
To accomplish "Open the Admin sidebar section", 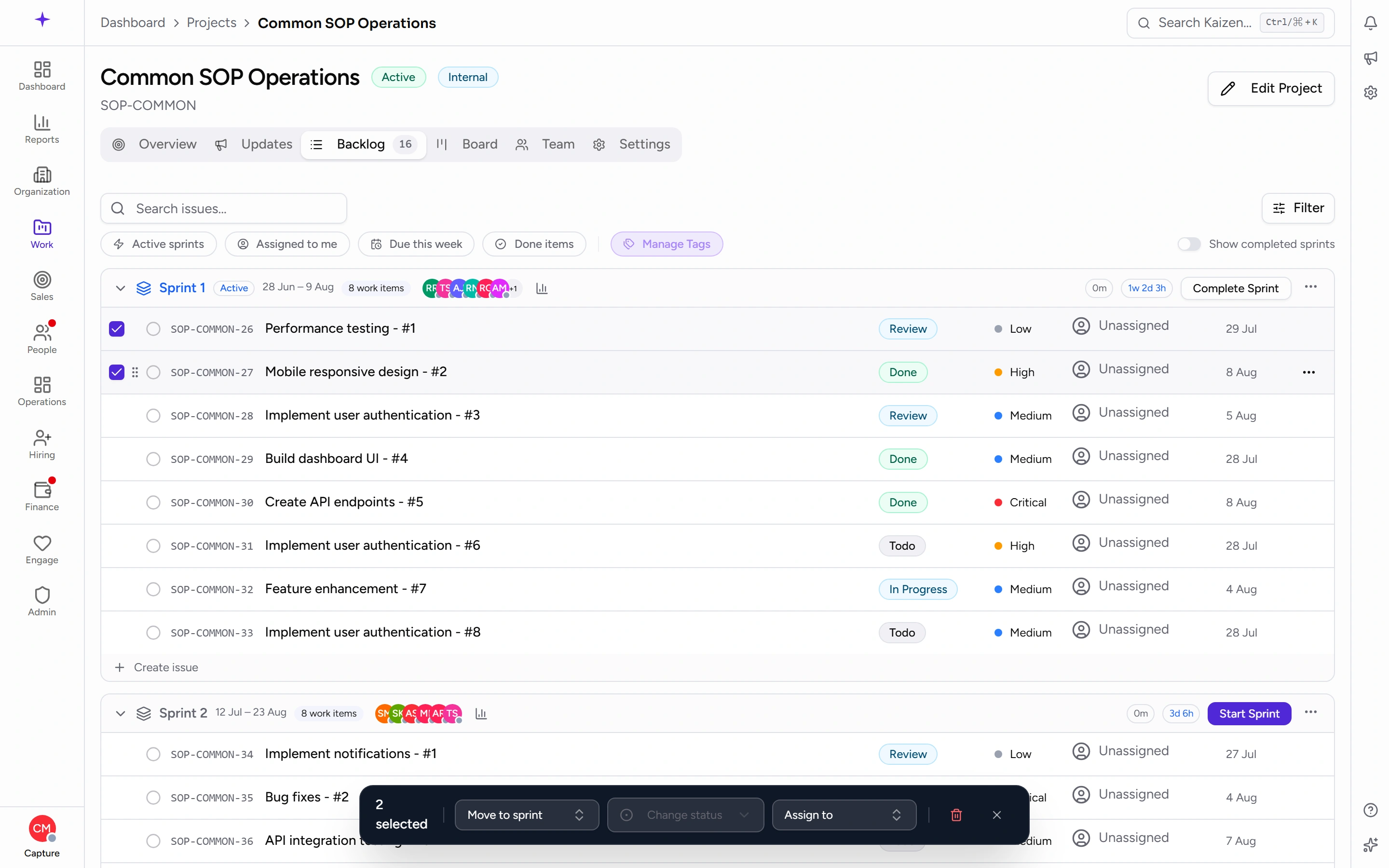I will coord(42,602).
